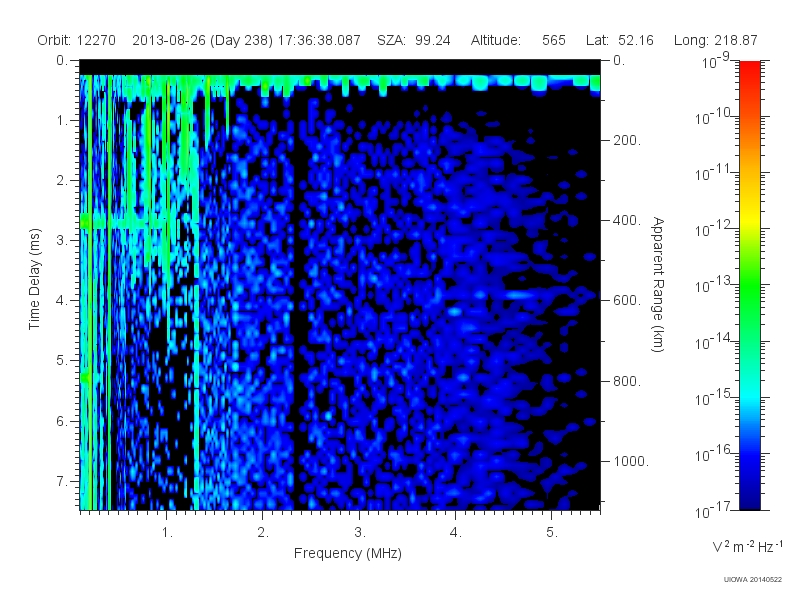Click the '1000.' apparent range tick label

pyautogui.click(x=631, y=461)
